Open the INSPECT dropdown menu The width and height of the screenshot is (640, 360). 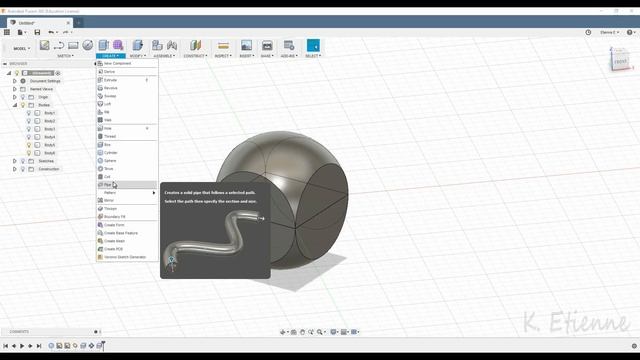pyautogui.click(x=223, y=56)
